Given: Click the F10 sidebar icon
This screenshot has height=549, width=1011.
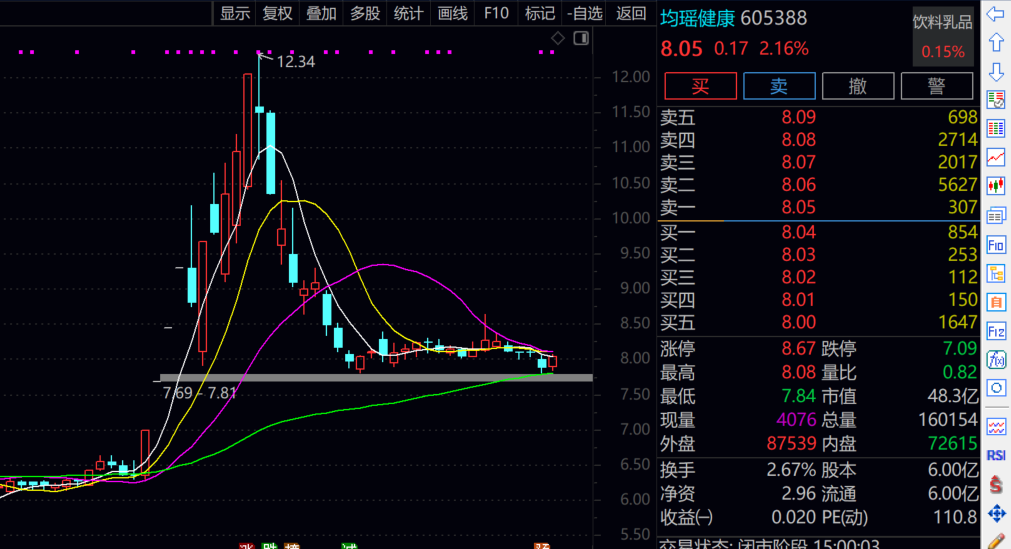Looking at the screenshot, I should 996,245.
